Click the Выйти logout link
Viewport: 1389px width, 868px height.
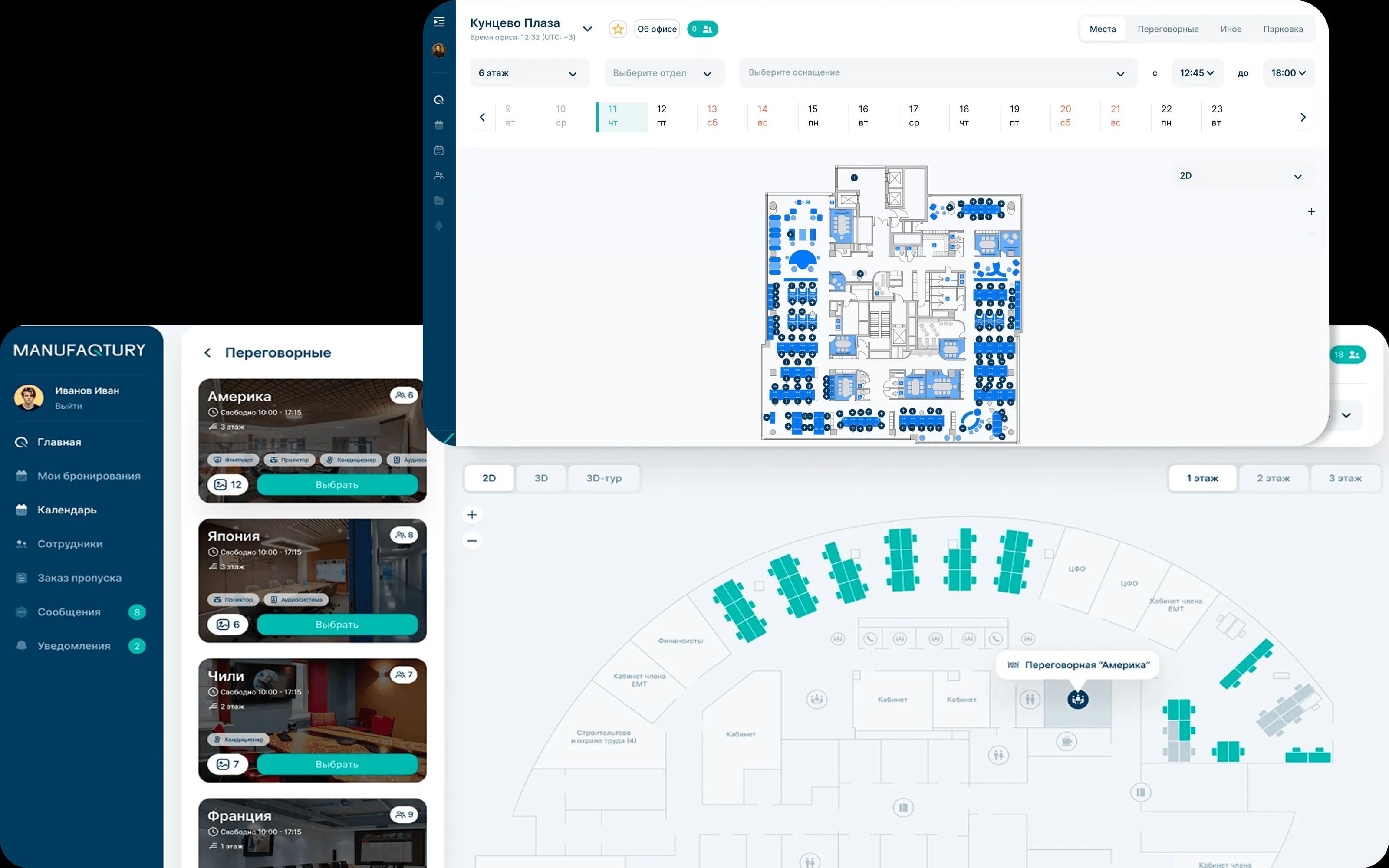click(68, 406)
